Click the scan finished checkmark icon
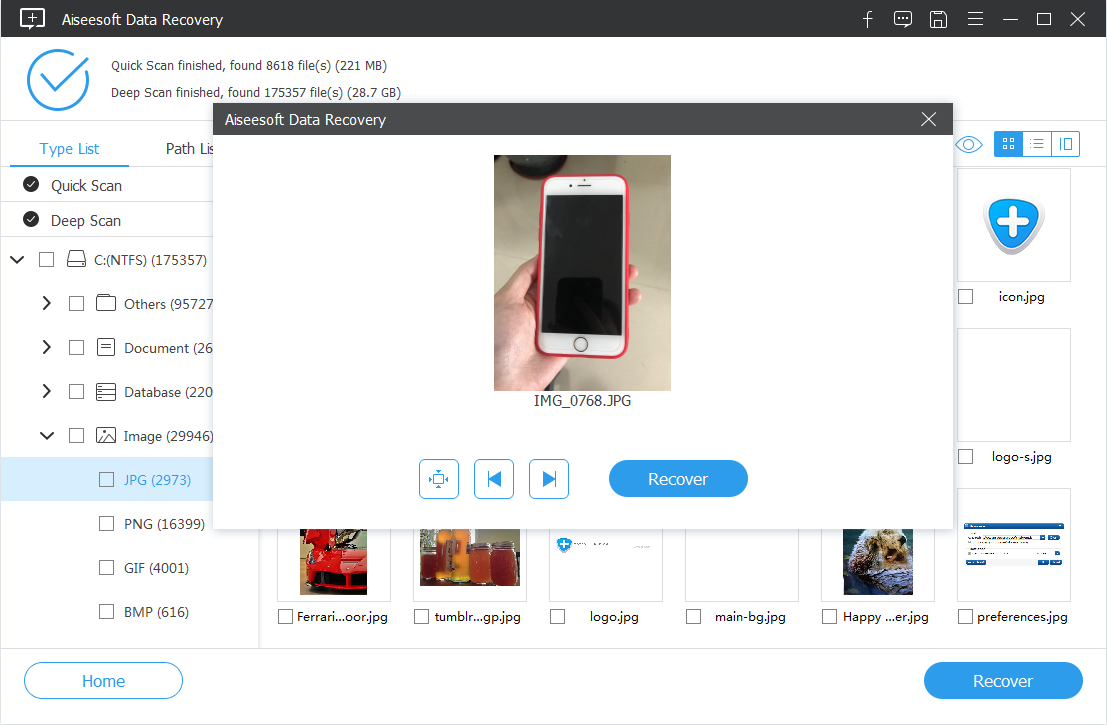The height and width of the screenshot is (725, 1107). (58, 80)
